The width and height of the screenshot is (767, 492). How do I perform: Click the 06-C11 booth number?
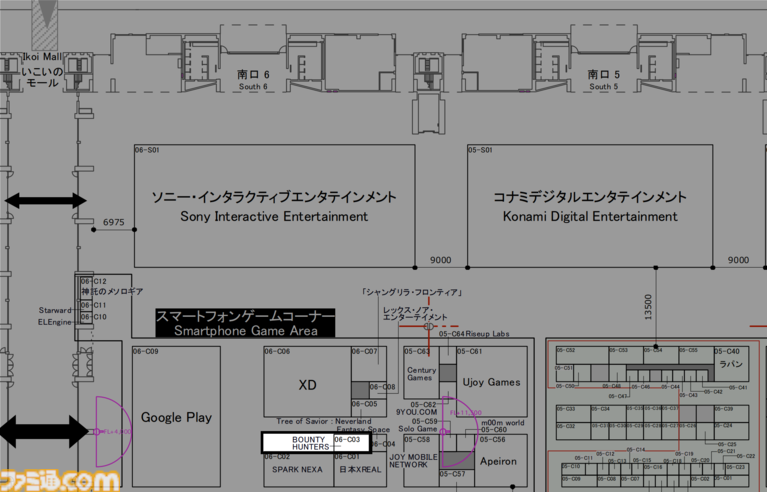pyautogui.click(x=93, y=305)
